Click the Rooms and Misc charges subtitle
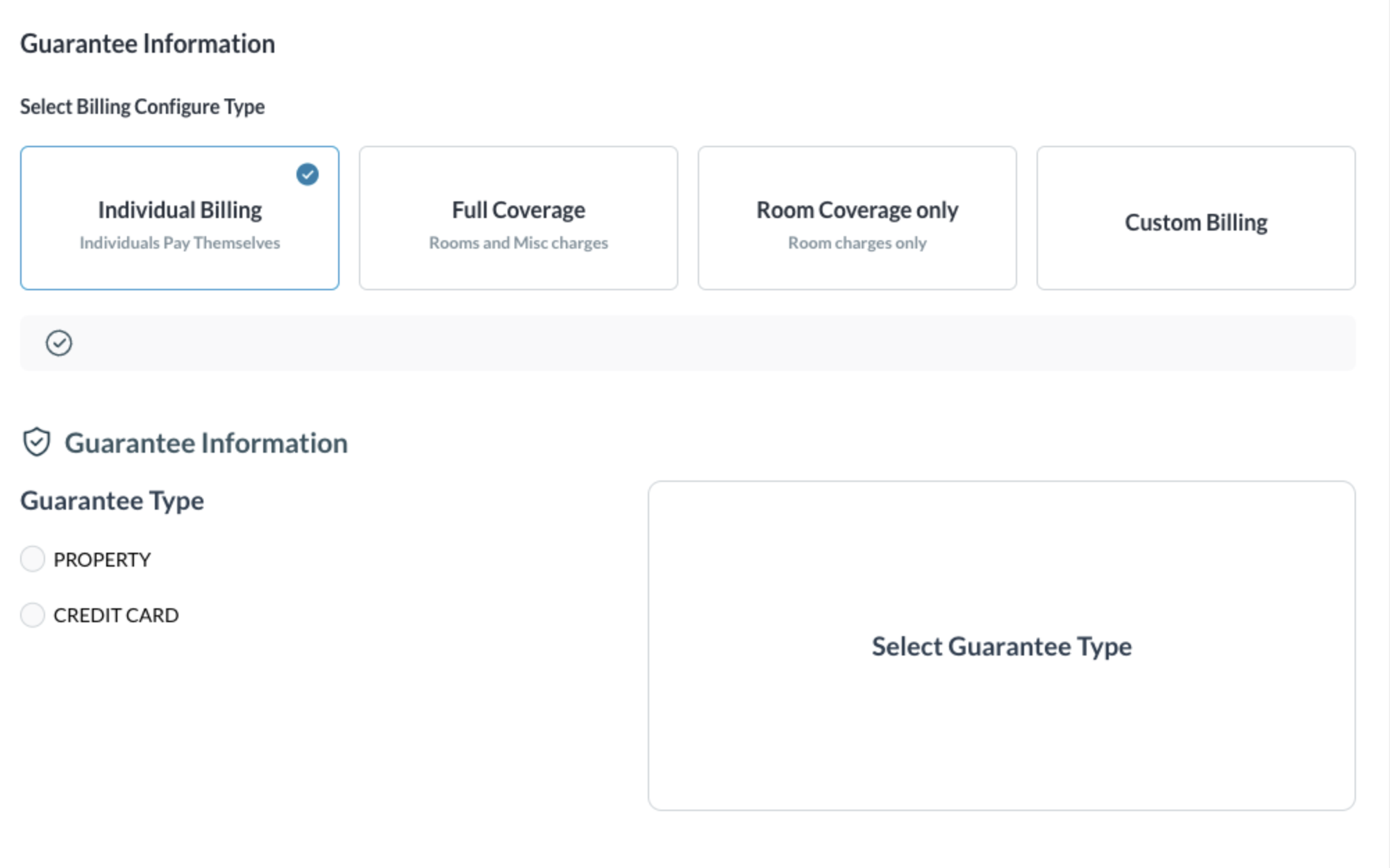The image size is (1390, 868). [x=518, y=243]
